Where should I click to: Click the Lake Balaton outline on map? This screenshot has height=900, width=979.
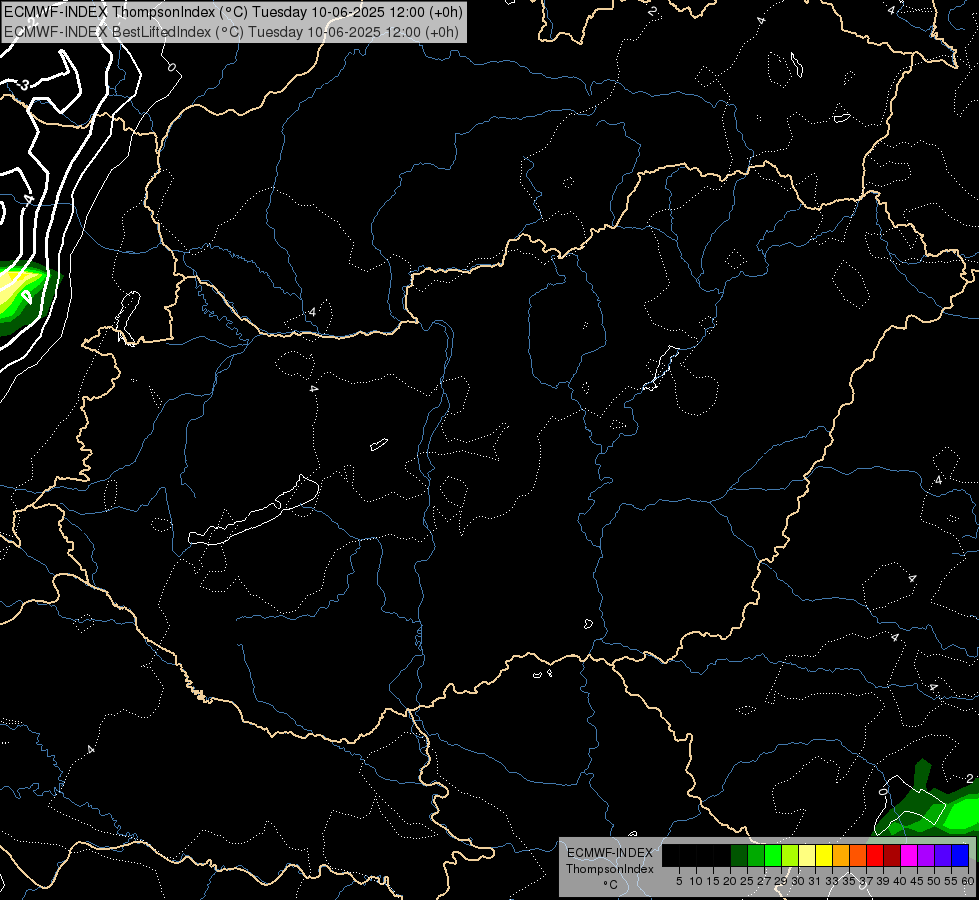254,511
